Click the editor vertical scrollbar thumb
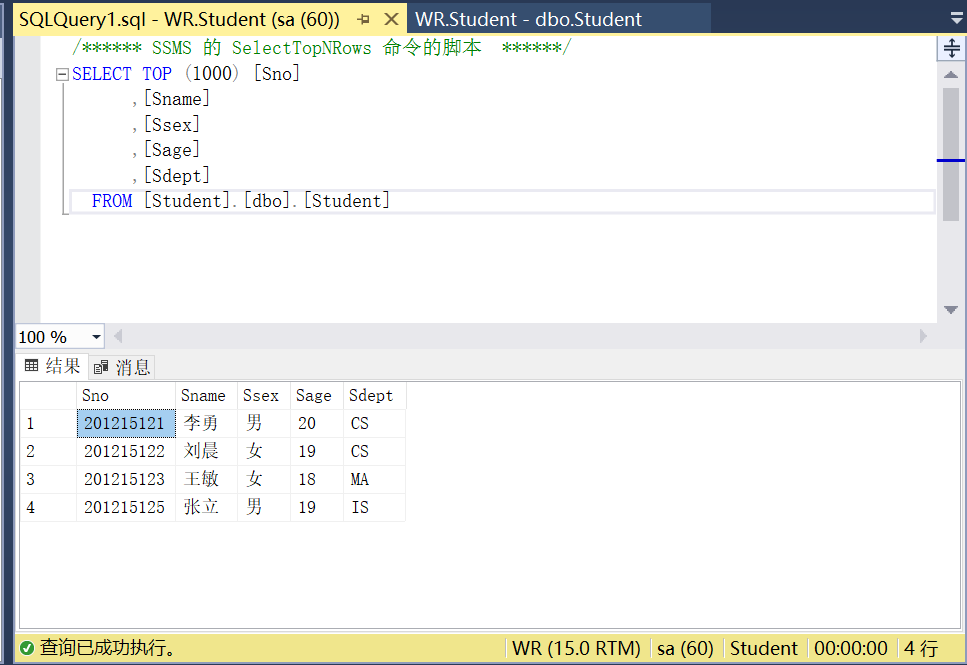Image resolution: width=967 pixels, height=665 pixels. (x=951, y=154)
